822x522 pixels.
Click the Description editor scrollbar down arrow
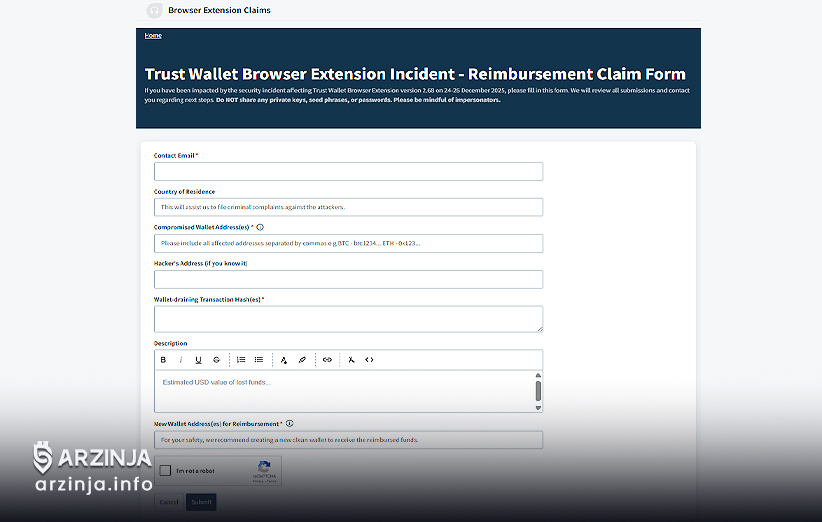(538, 407)
